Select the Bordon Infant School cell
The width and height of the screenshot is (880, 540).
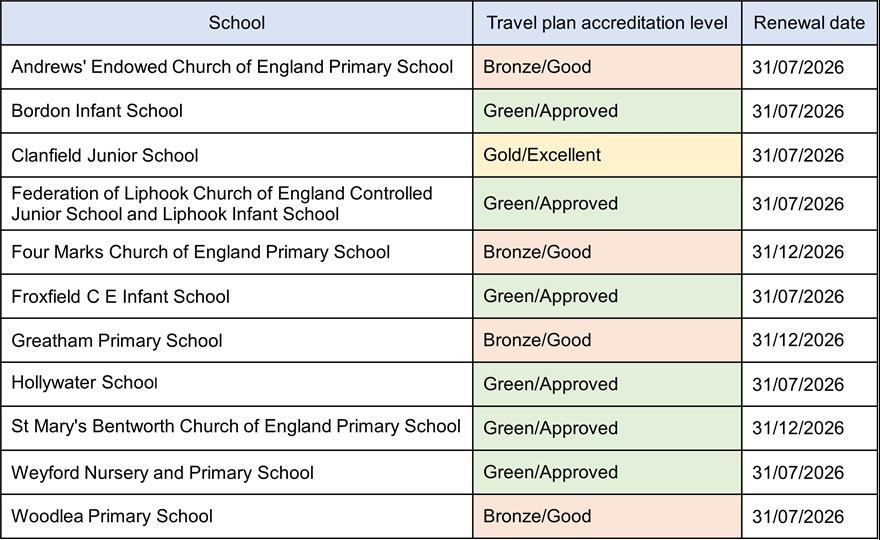click(x=97, y=111)
